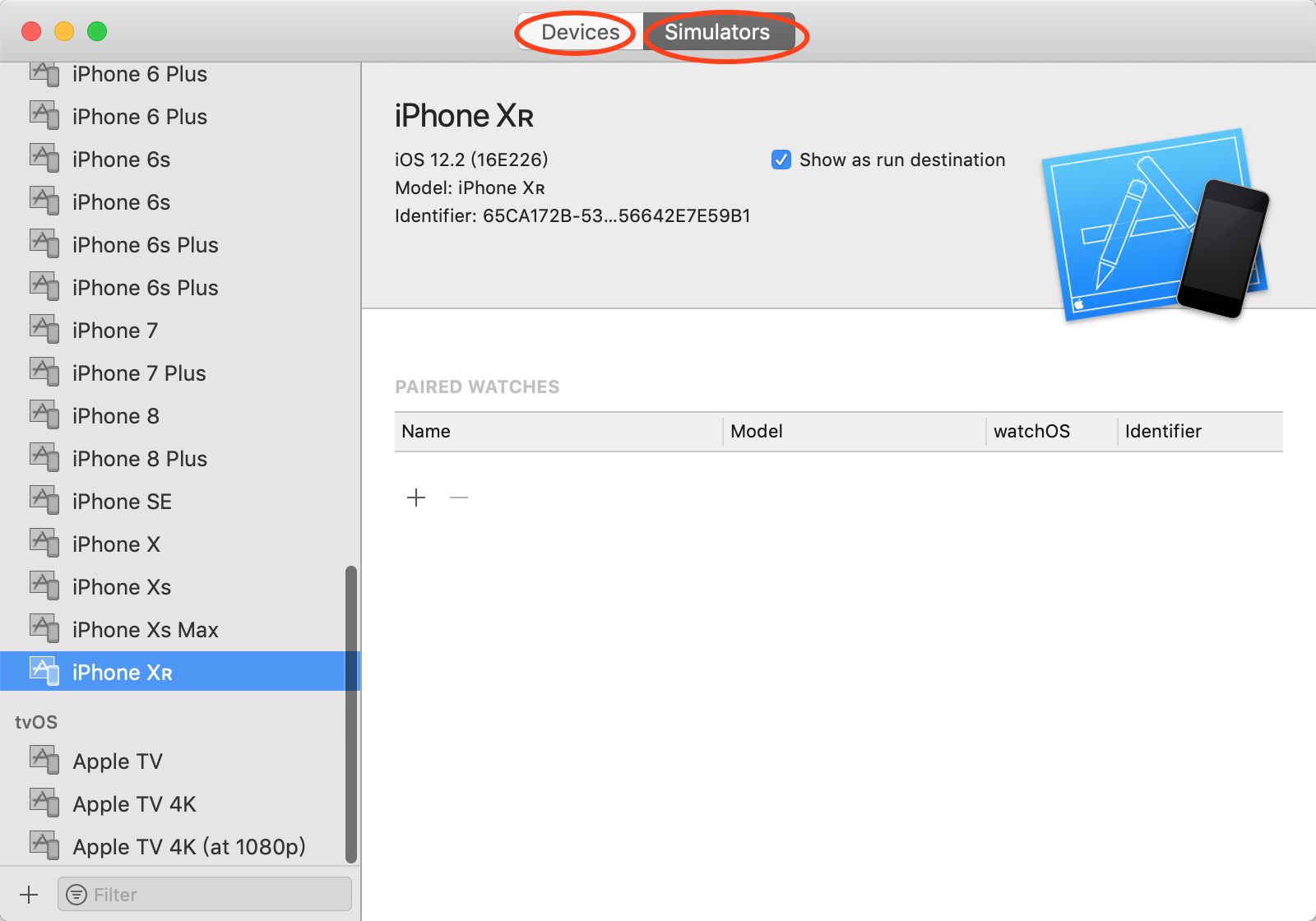Image resolution: width=1316 pixels, height=921 pixels.
Task: Click the large iPhone XR heading
Action: (464, 116)
